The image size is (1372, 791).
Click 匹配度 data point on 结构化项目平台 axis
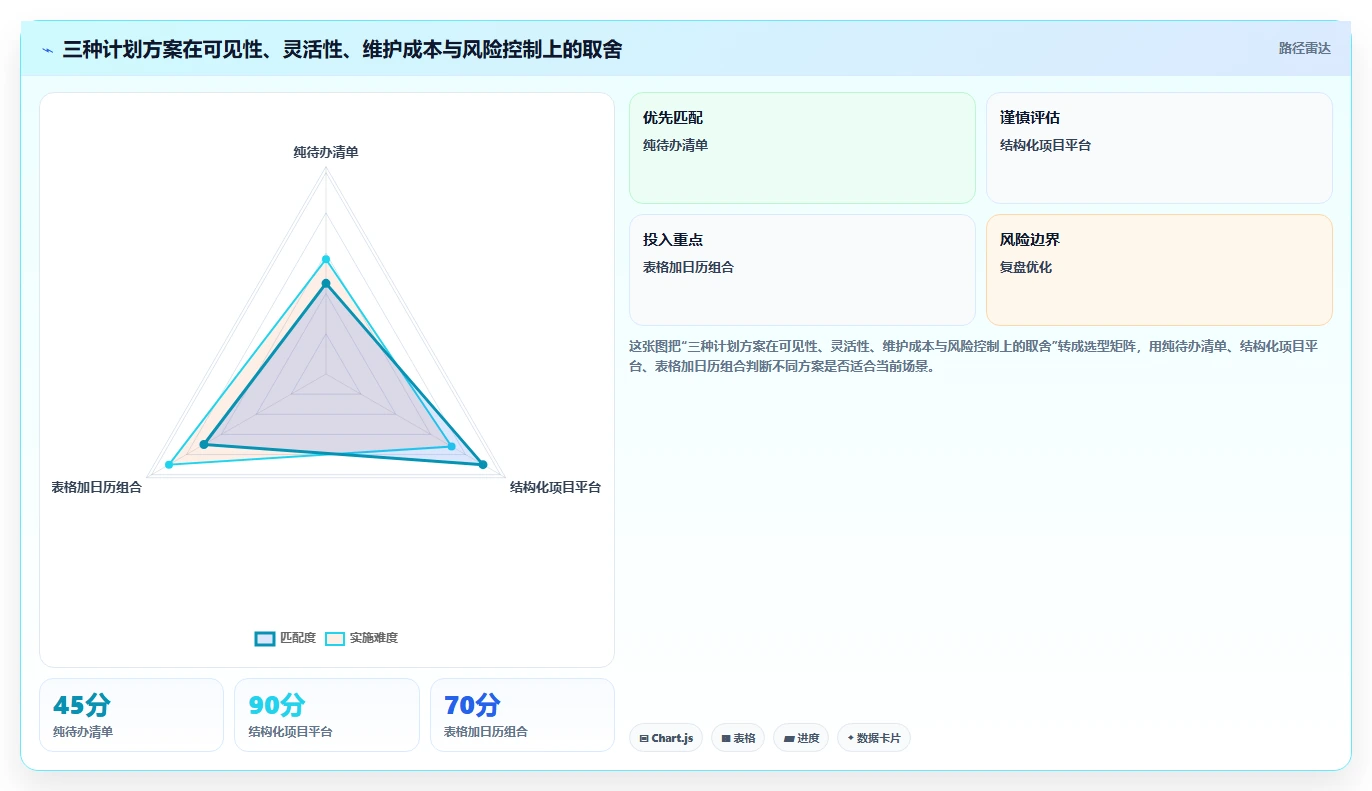[482, 464]
